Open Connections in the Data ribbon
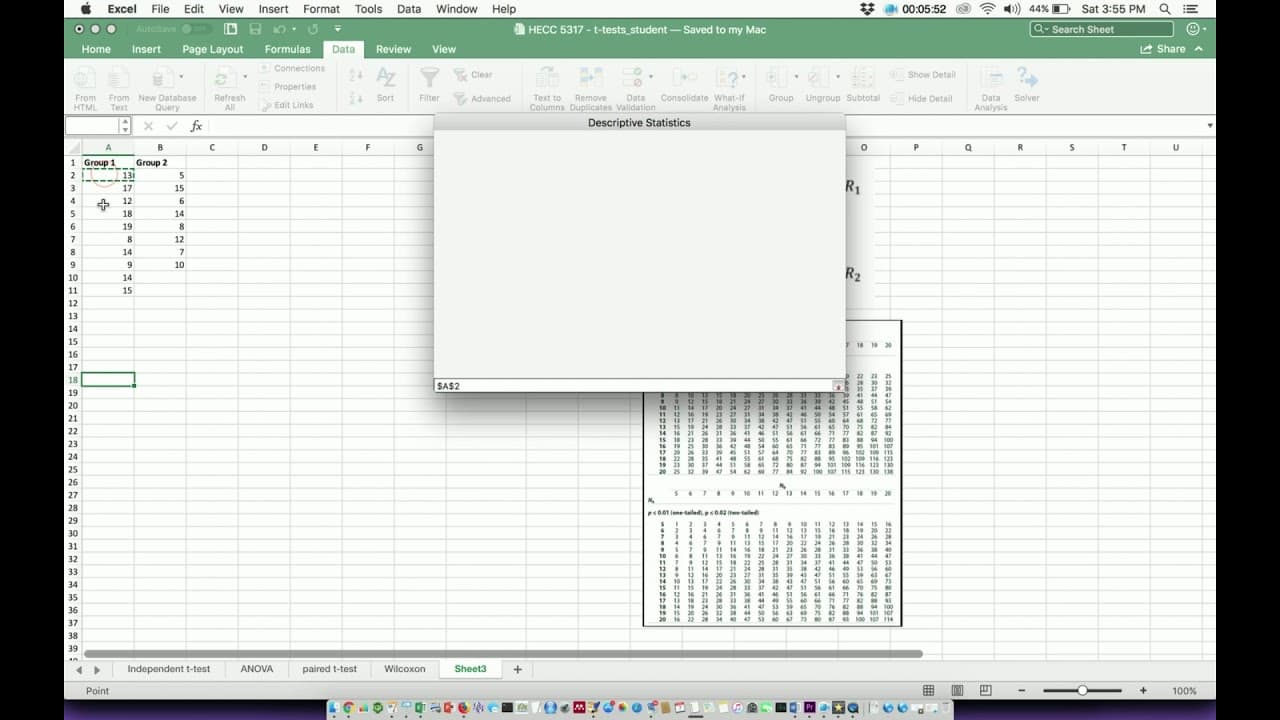 [292, 68]
